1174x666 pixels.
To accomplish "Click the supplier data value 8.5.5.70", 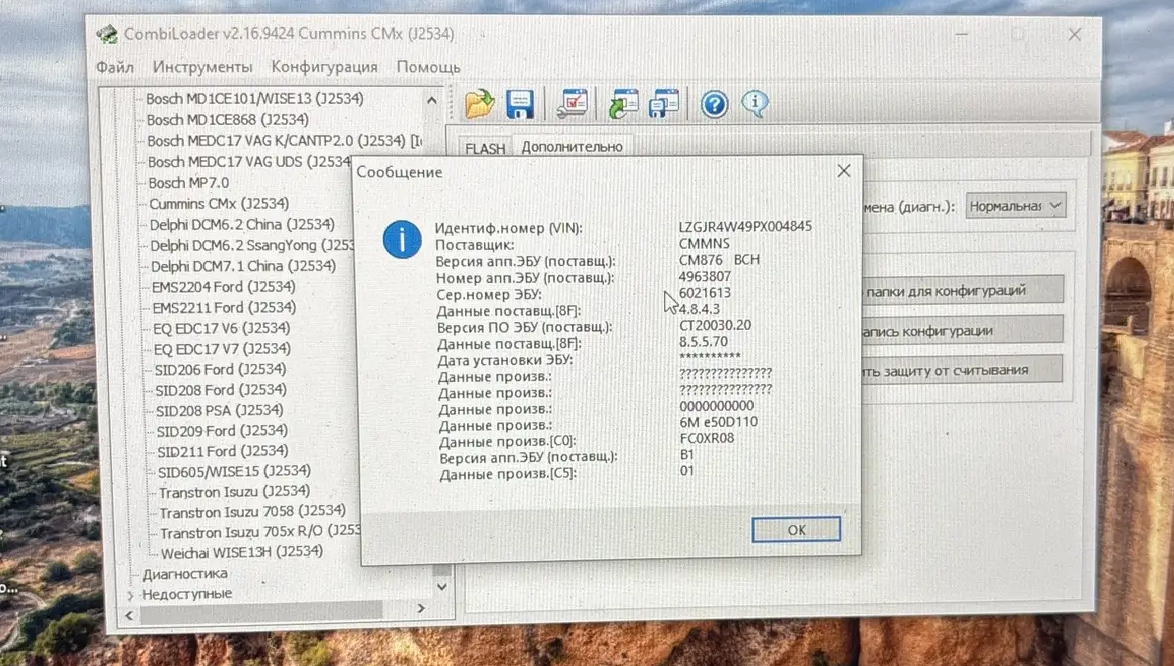I will [x=703, y=342].
